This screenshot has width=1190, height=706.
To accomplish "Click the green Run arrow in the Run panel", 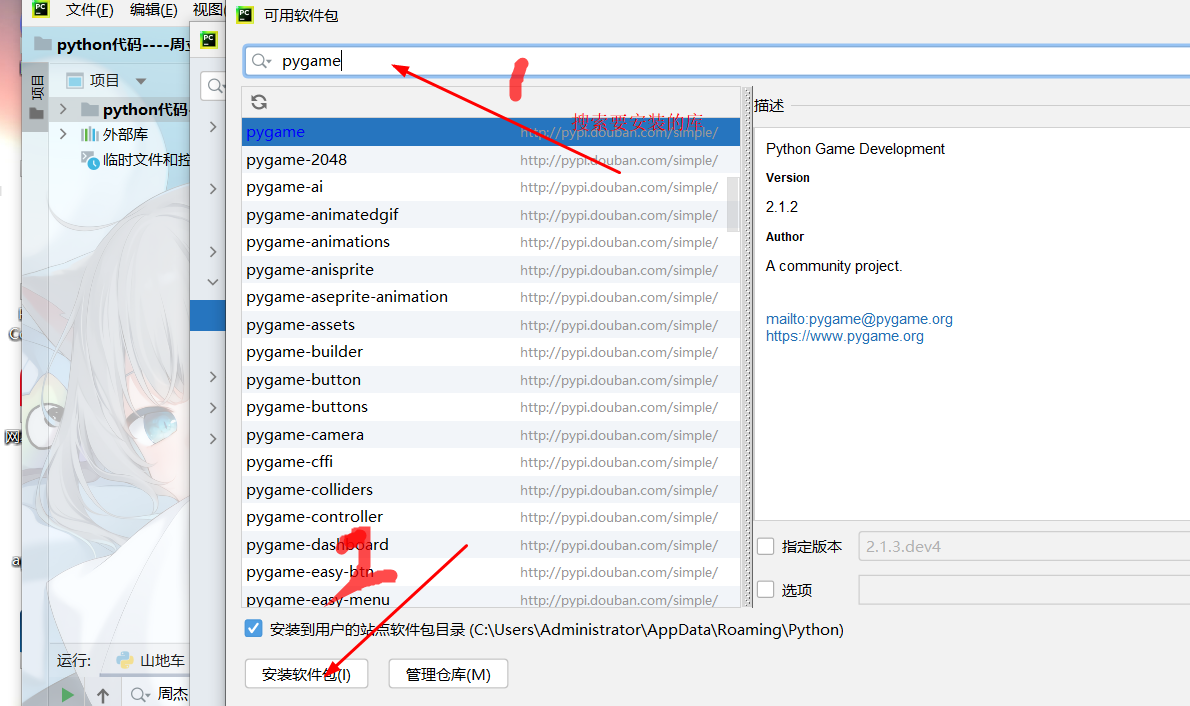I will click(68, 694).
